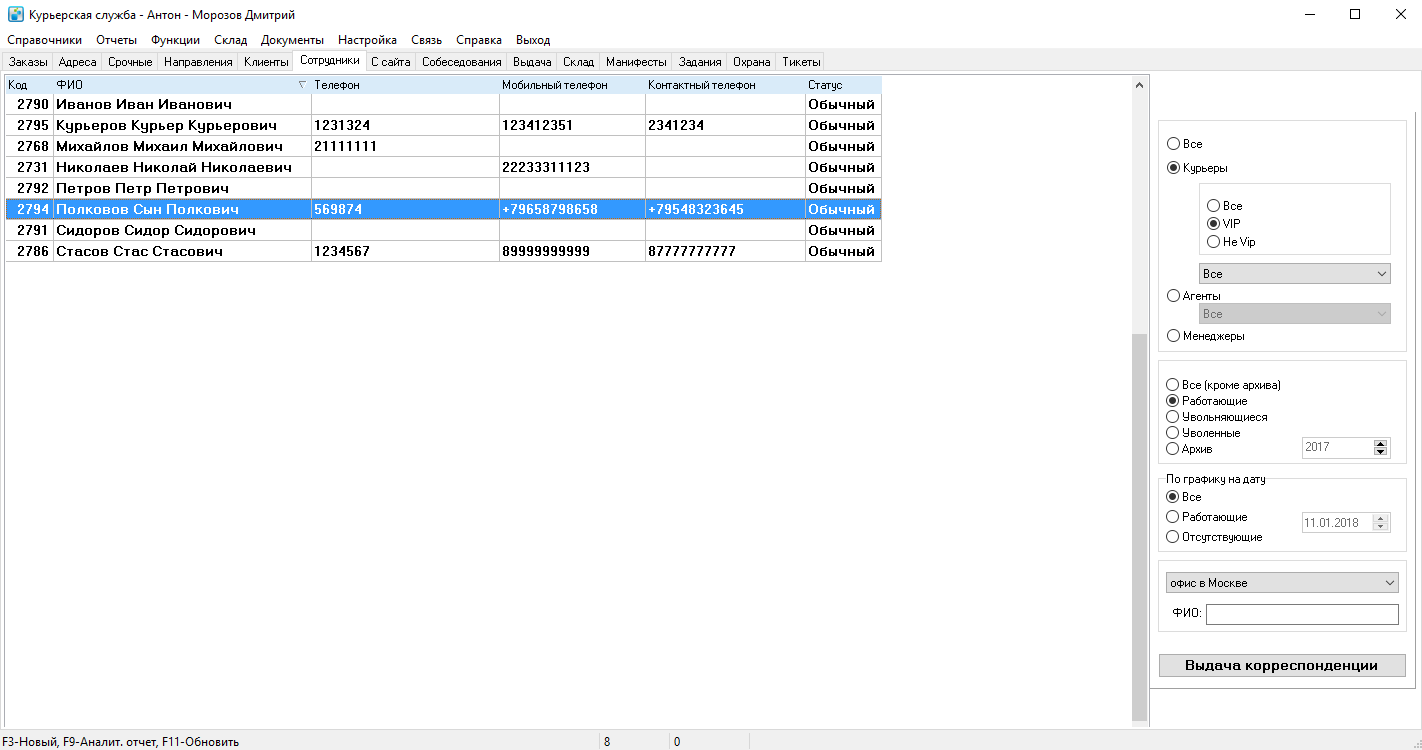Viewport: 1422px width, 750px height.
Task: Click the 'Код' column header
Action: click(x=29, y=85)
